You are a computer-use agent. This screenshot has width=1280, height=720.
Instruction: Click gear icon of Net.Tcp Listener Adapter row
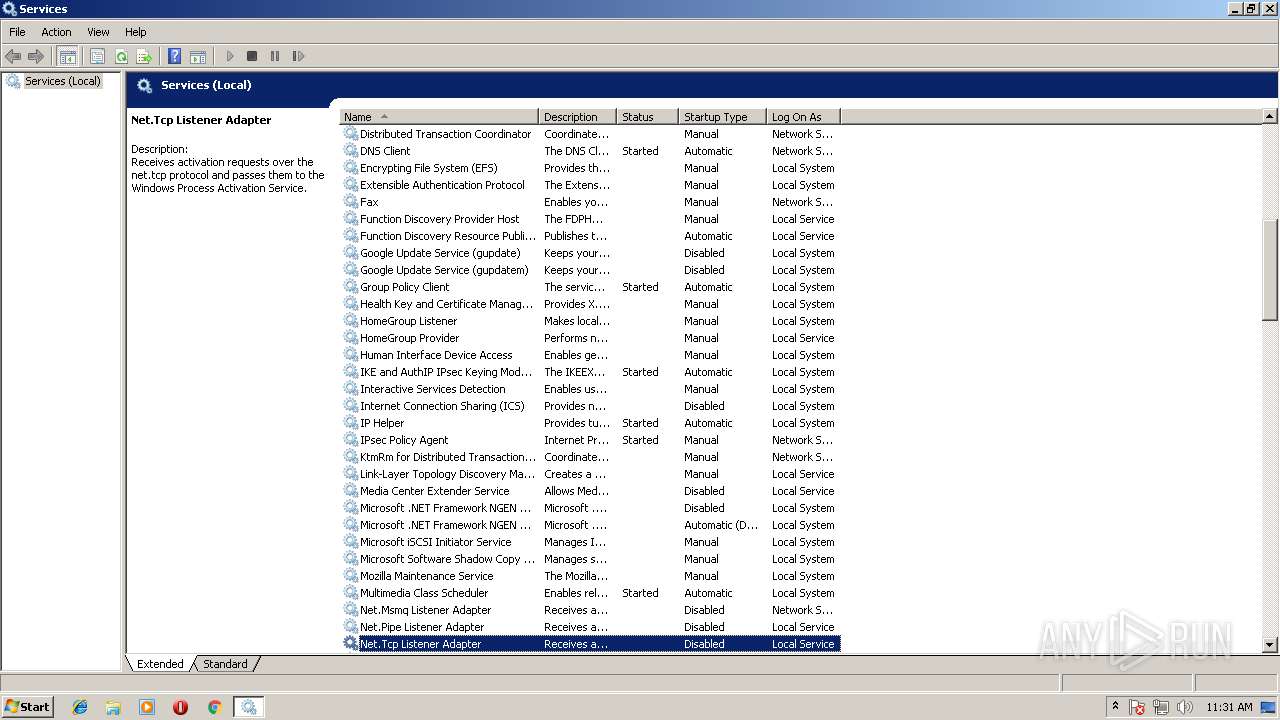(350, 643)
